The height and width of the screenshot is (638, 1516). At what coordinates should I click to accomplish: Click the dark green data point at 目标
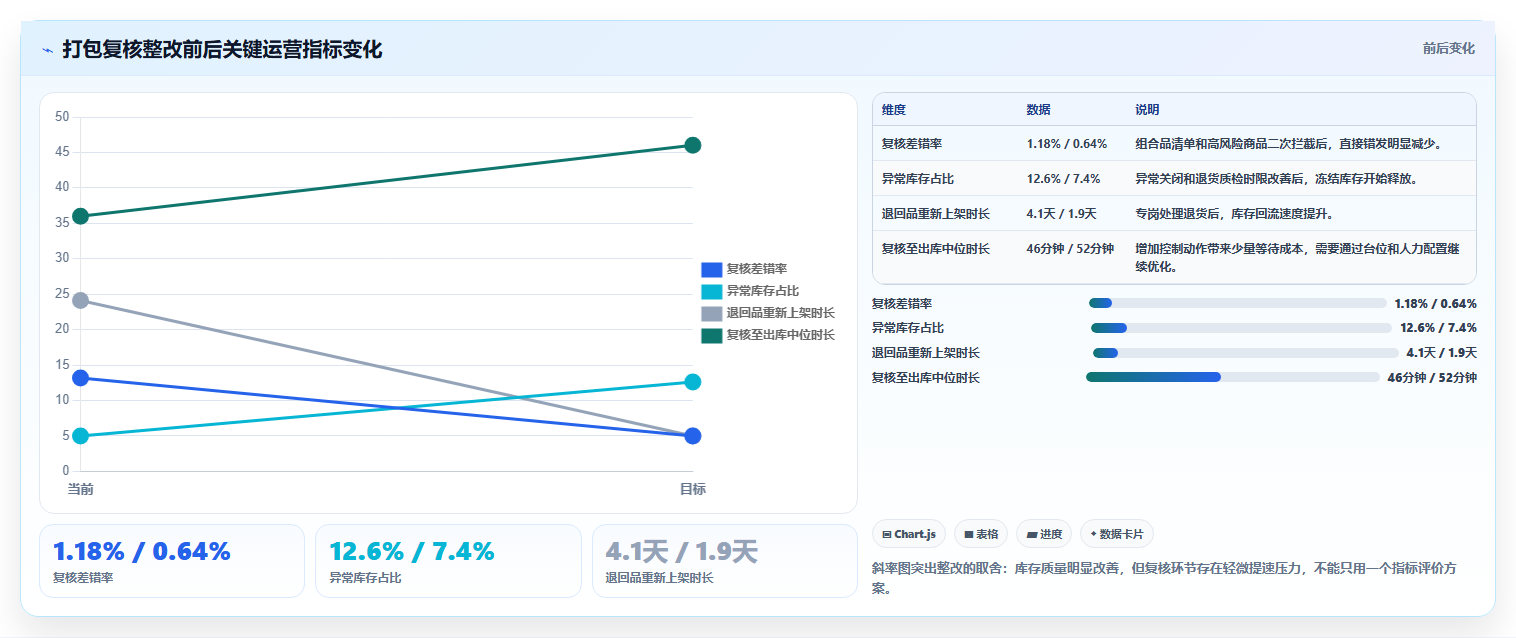coord(692,145)
